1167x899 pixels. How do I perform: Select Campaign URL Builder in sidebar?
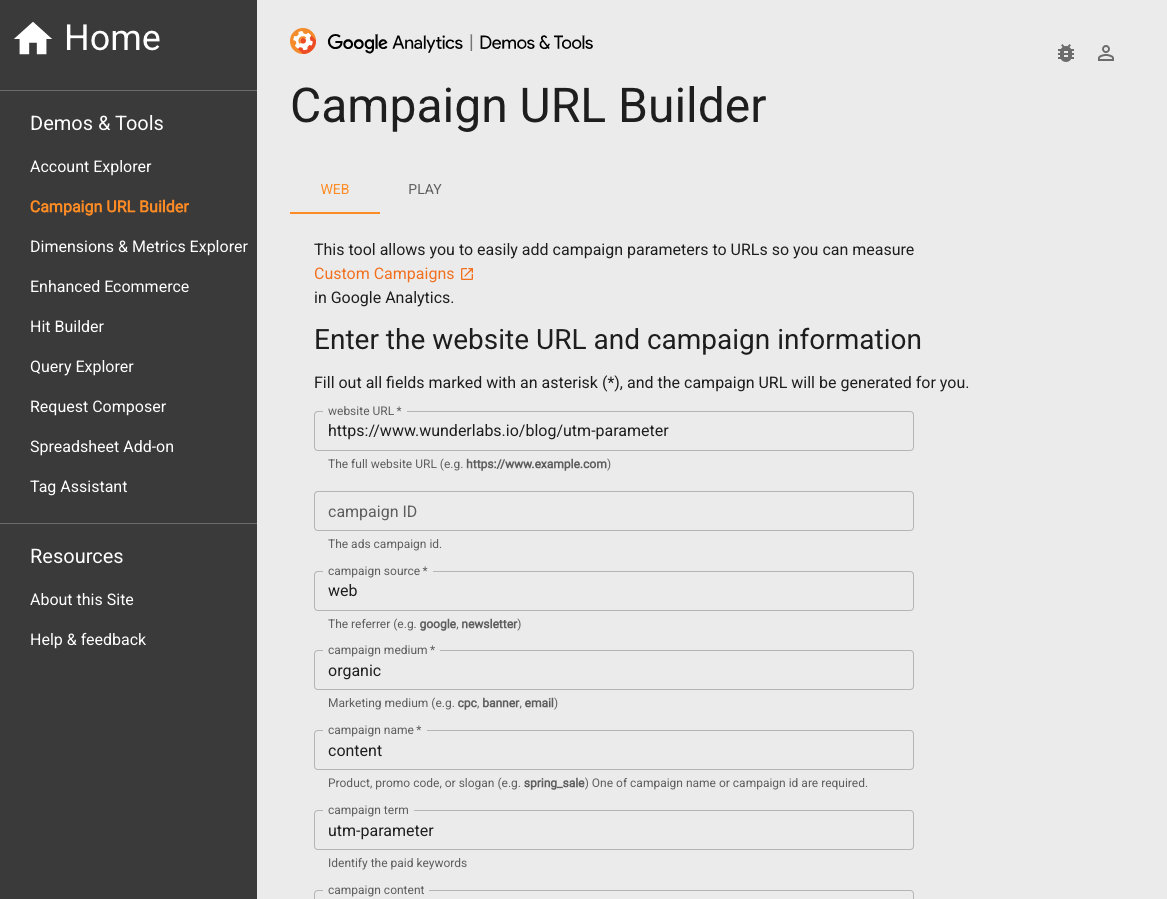pyautogui.click(x=109, y=207)
